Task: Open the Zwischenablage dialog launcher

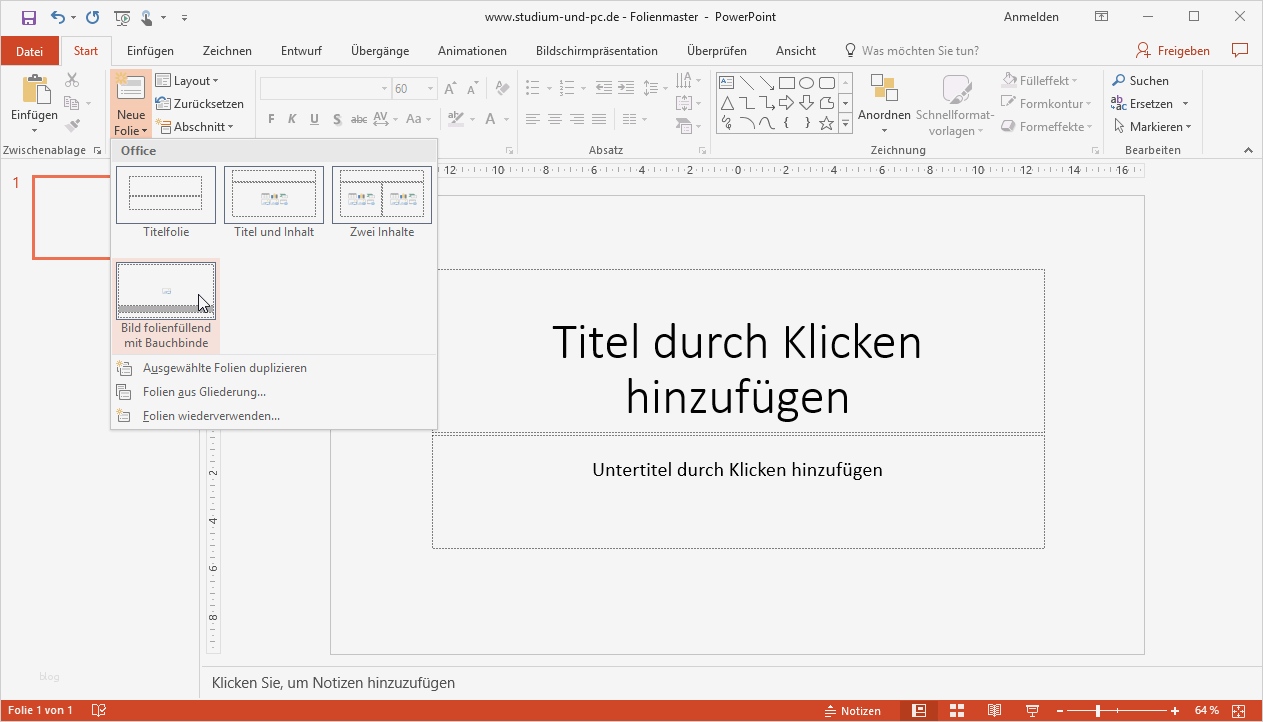Action: (97, 151)
